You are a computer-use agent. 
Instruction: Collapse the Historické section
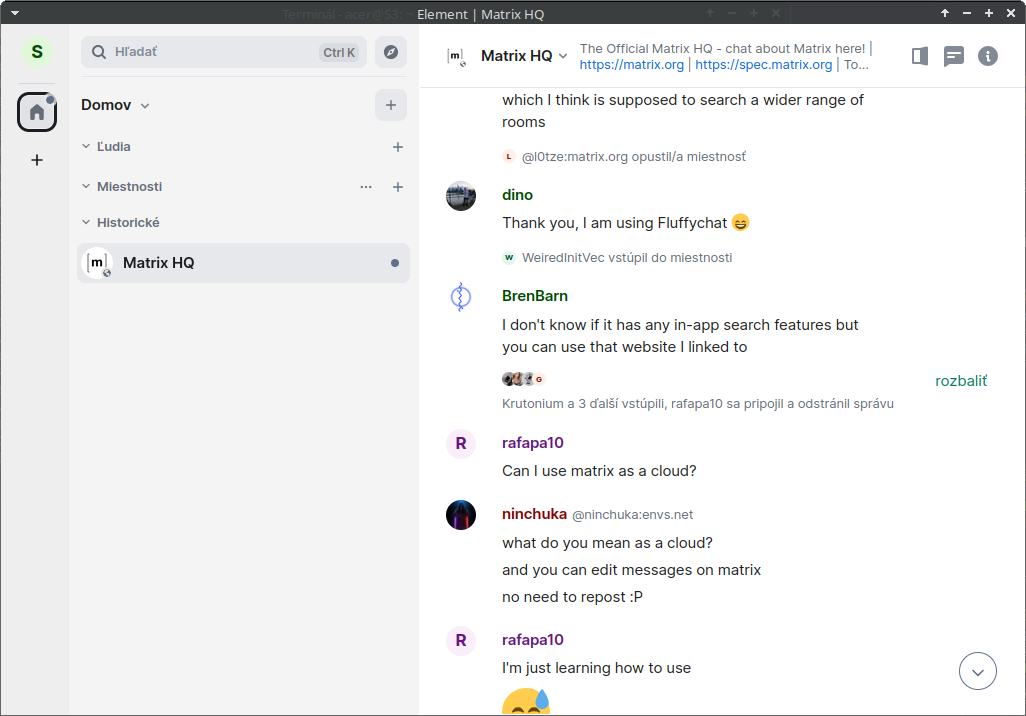pos(86,223)
